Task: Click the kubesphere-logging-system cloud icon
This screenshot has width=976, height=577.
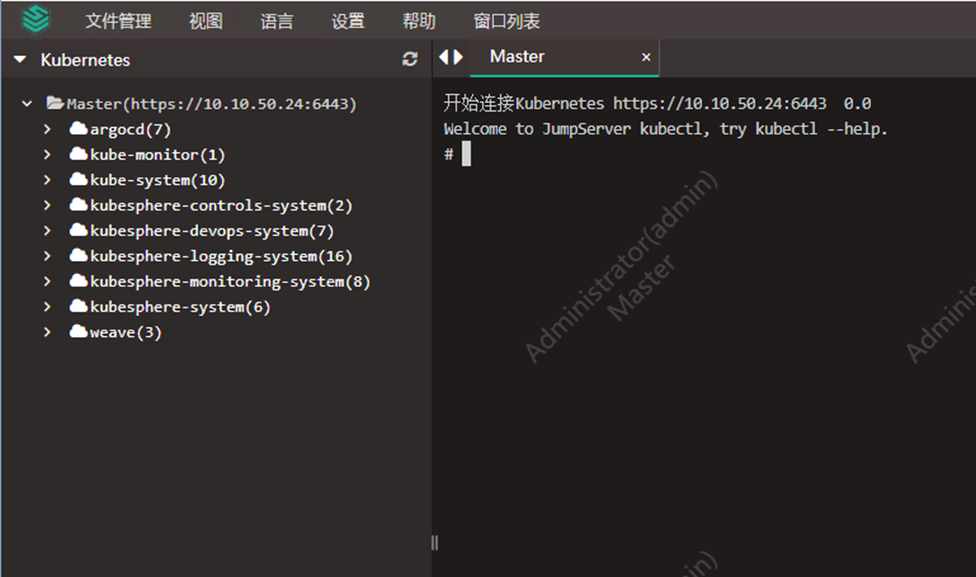Action: [78, 255]
